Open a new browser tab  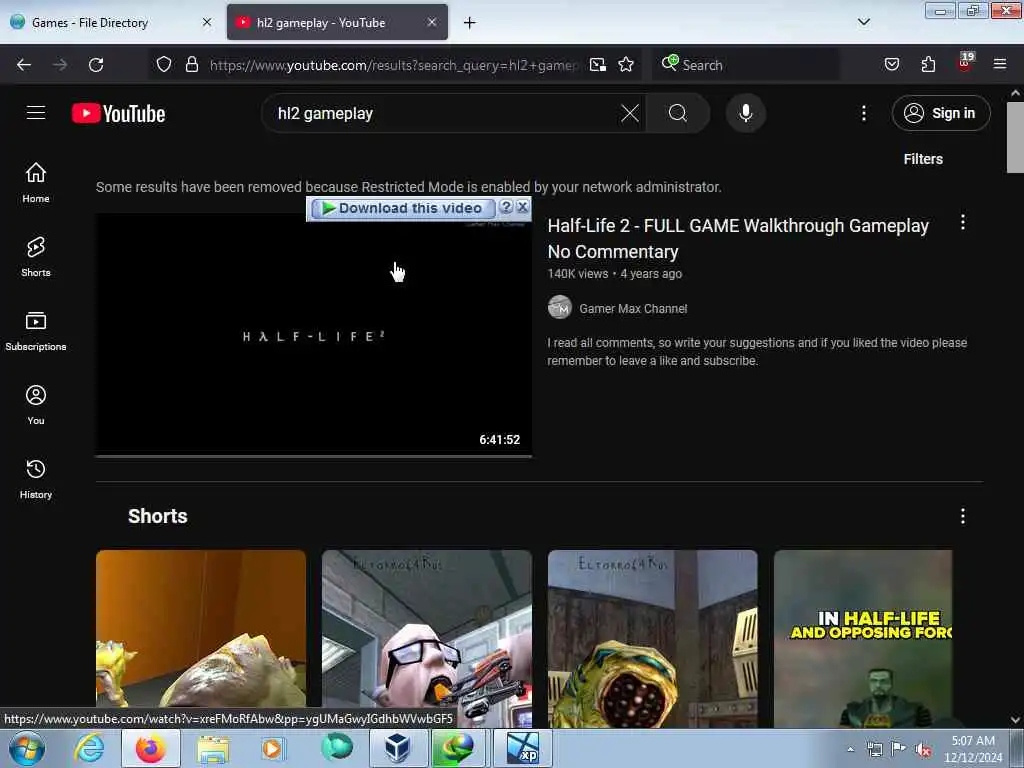[x=470, y=23]
